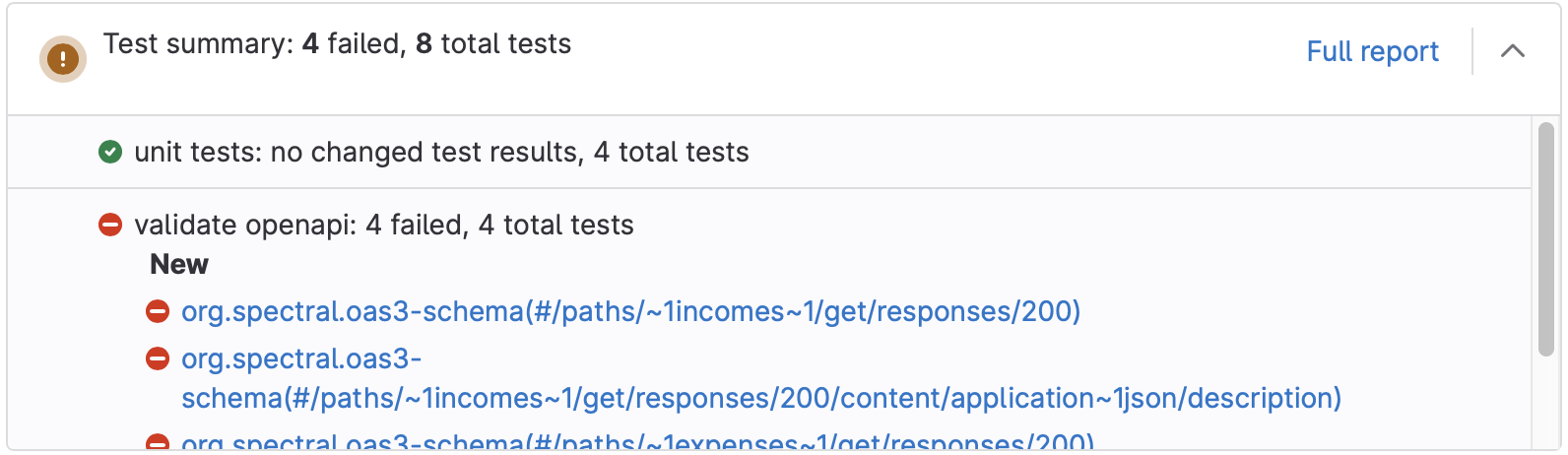Click the "4 total tests" text in unit tests row
This screenshot has width=1568, height=455.
point(672,152)
